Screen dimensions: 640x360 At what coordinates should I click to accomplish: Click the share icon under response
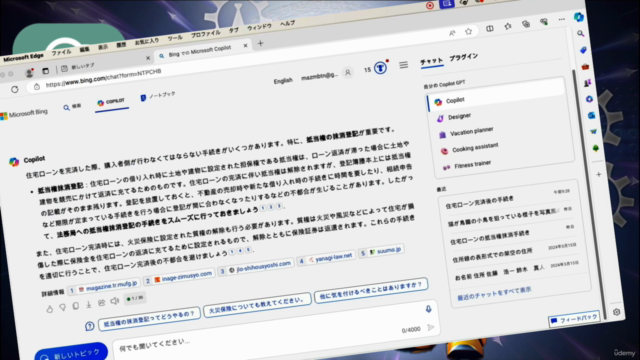[102, 302]
